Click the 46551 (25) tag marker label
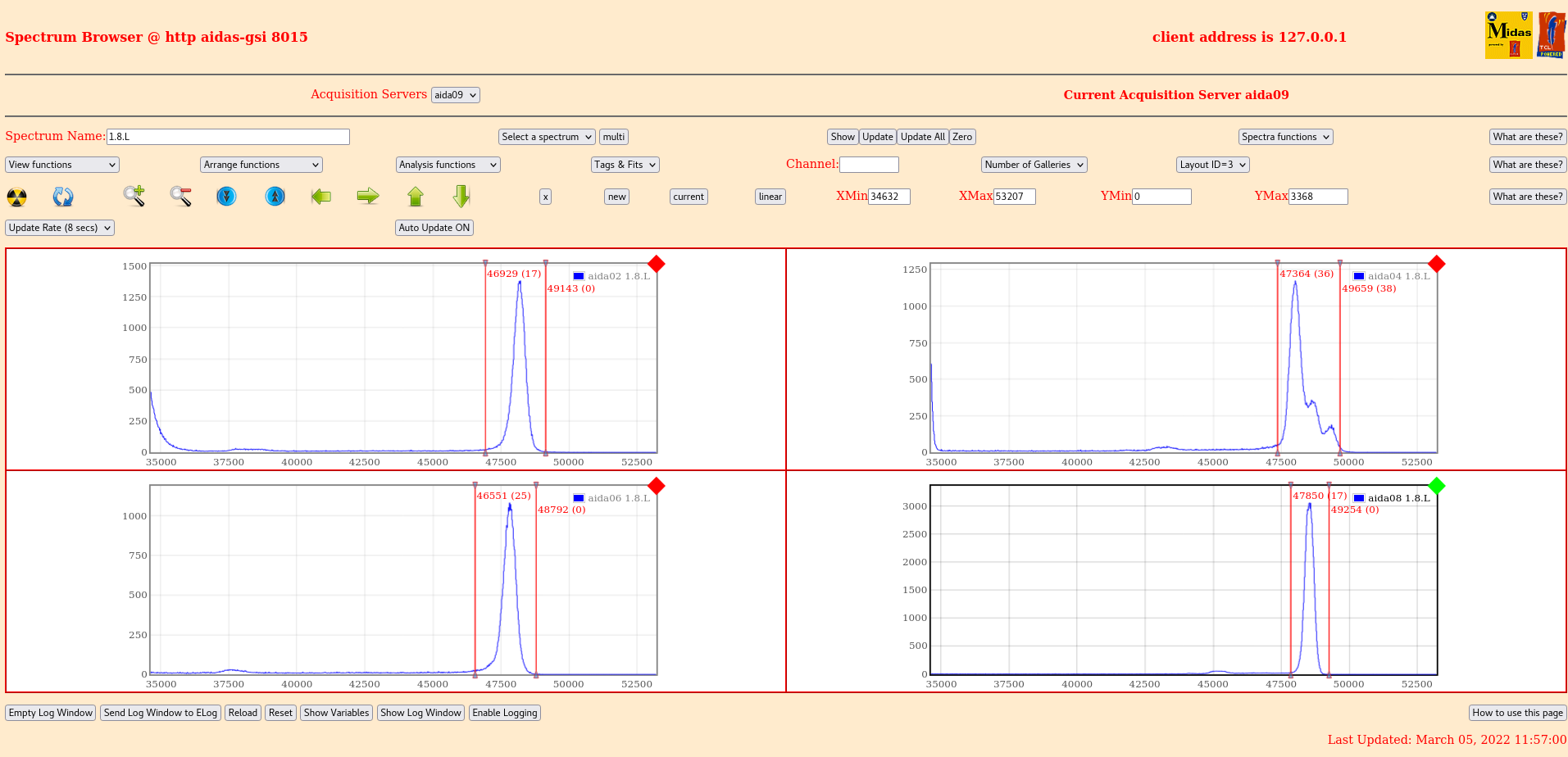 [x=504, y=496]
